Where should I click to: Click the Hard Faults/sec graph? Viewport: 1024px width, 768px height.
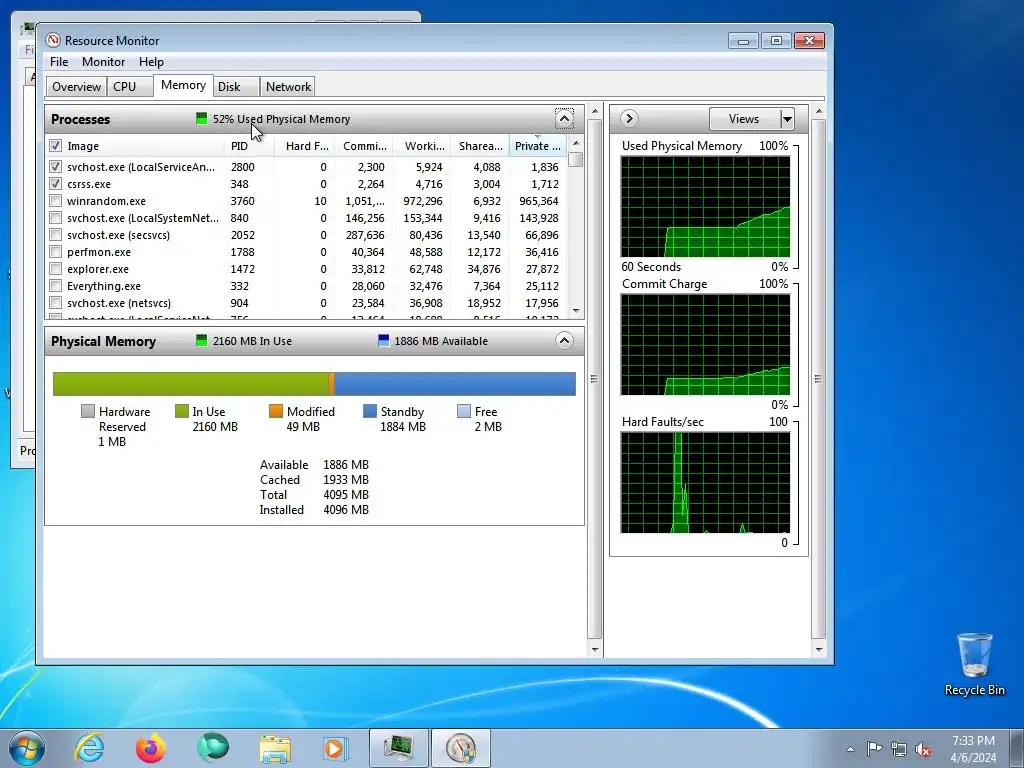[705, 482]
